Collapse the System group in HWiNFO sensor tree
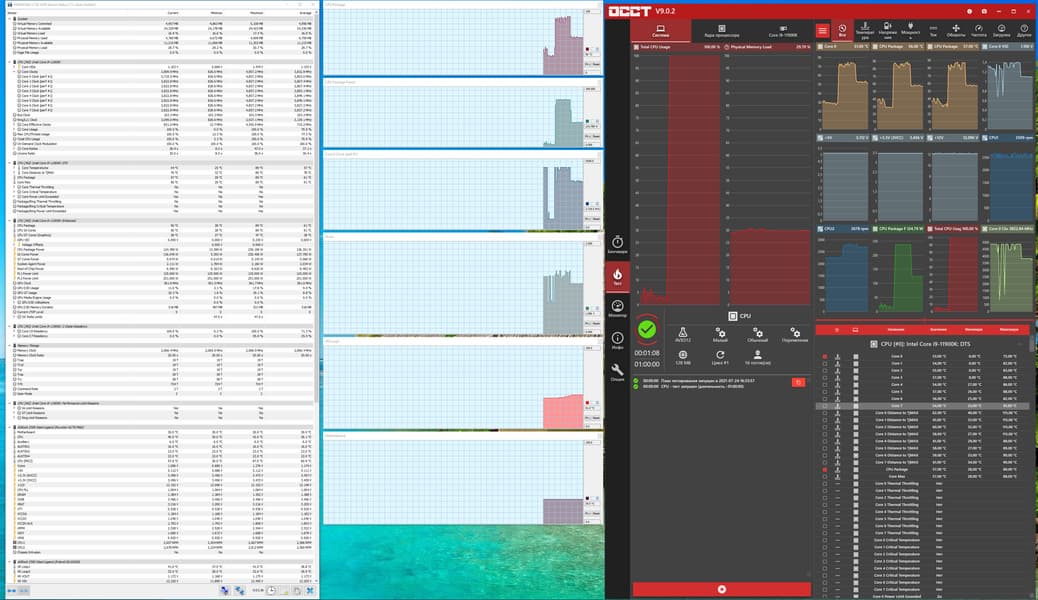 [9, 19]
